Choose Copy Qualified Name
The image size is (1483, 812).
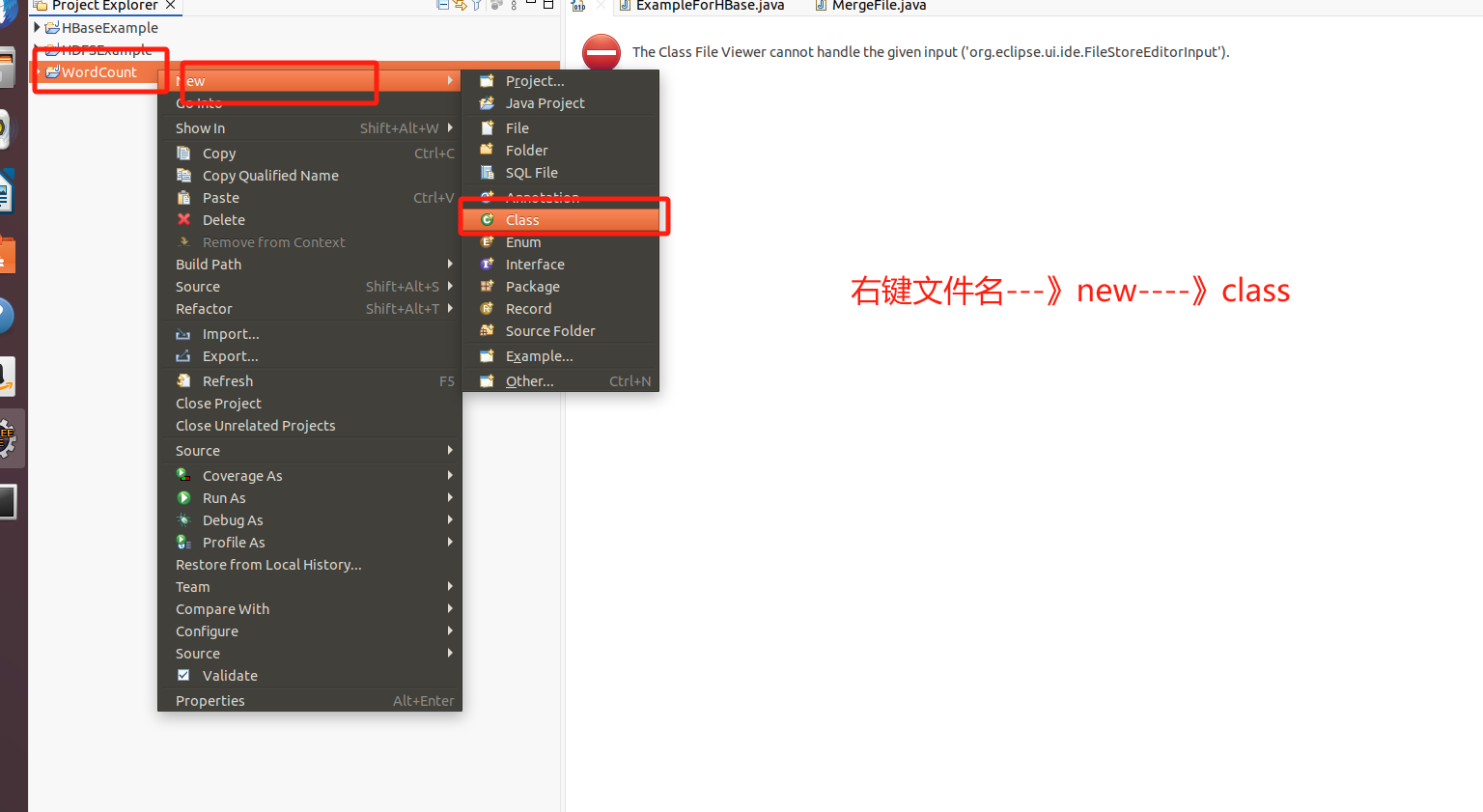(x=310, y=176)
